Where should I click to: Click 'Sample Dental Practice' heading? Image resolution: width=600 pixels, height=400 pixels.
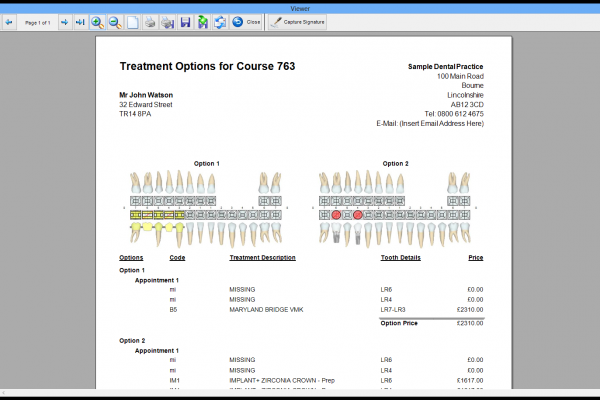coord(445,67)
